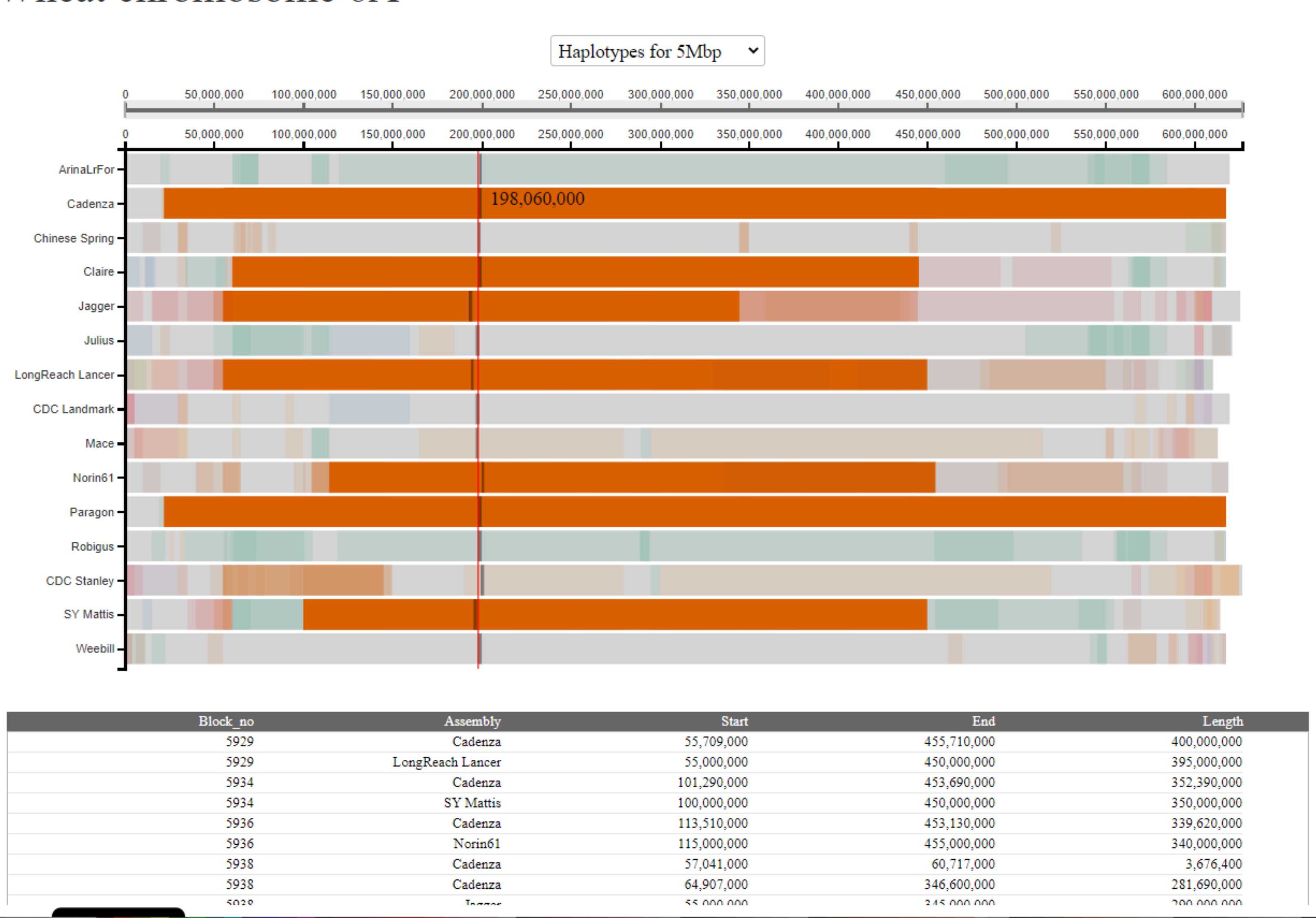The image size is (1316, 918).
Task: Open the Haplotypes for 5Mbp dropdown
Action: [x=658, y=51]
